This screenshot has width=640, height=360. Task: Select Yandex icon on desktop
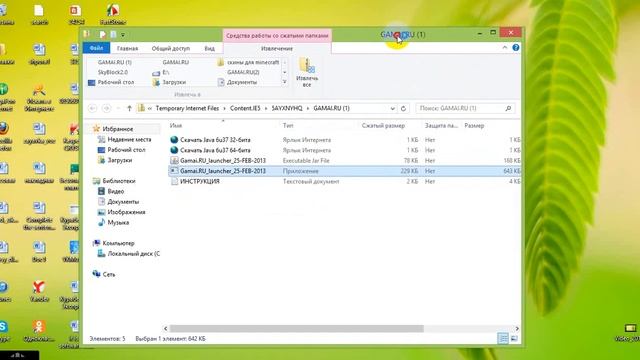tap(39, 291)
